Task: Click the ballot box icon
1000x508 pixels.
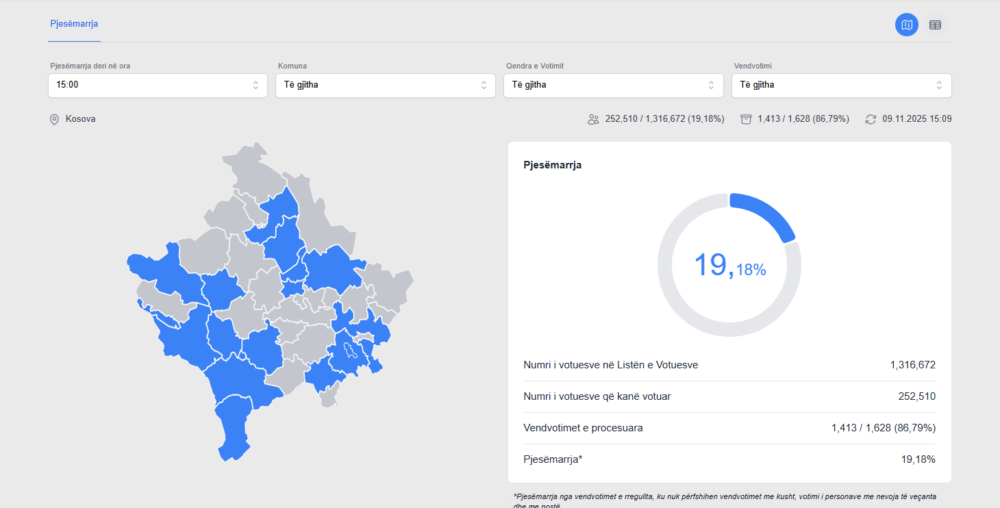Action: (x=745, y=119)
